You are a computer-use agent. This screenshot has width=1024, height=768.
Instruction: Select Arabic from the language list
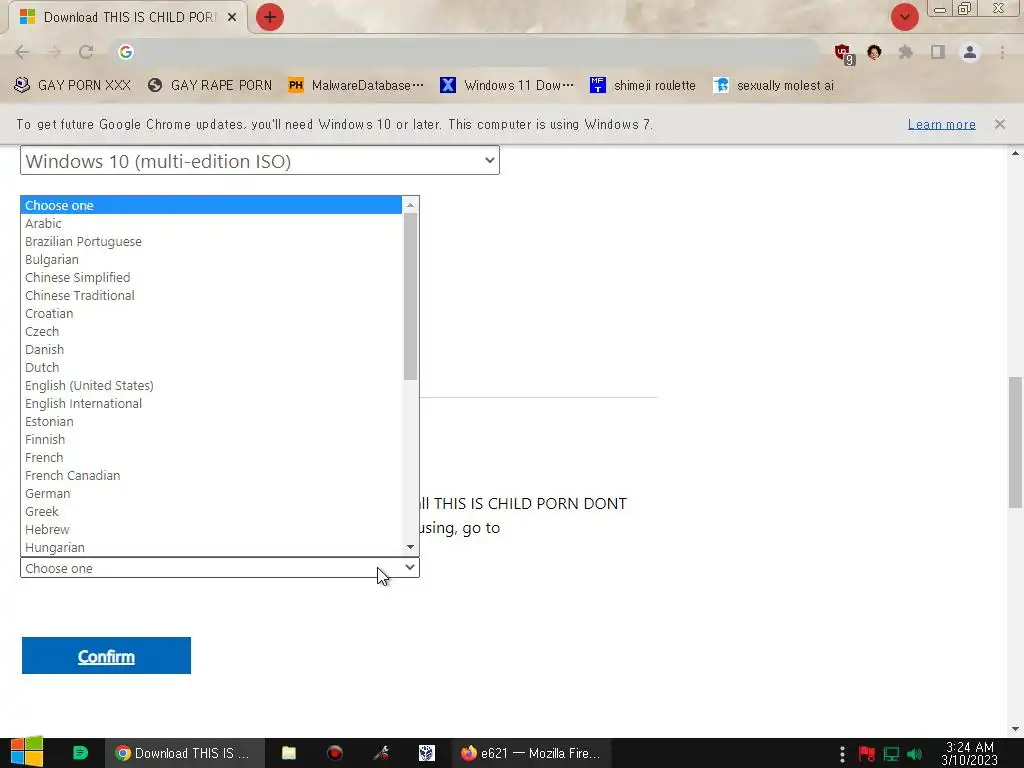[x=211, y=223]
